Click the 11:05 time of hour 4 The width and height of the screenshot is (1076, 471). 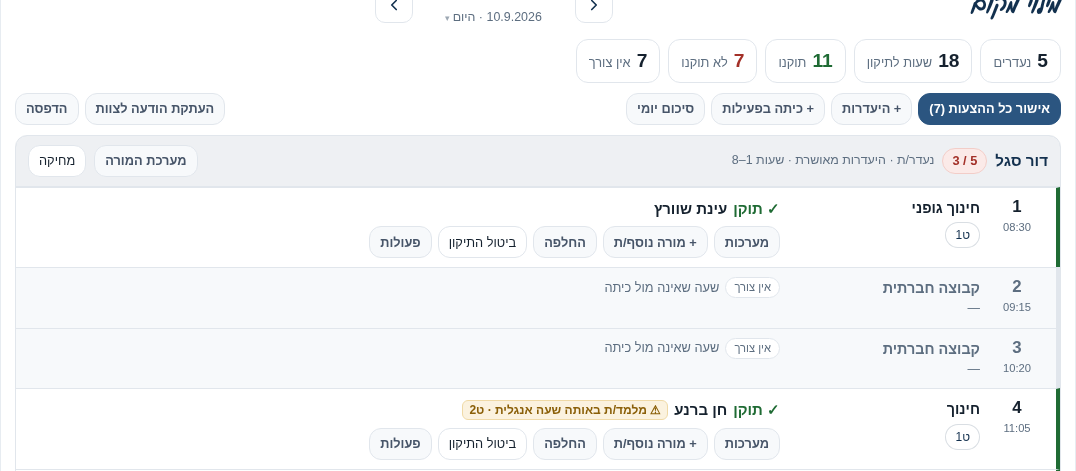tap(1016, 429)
